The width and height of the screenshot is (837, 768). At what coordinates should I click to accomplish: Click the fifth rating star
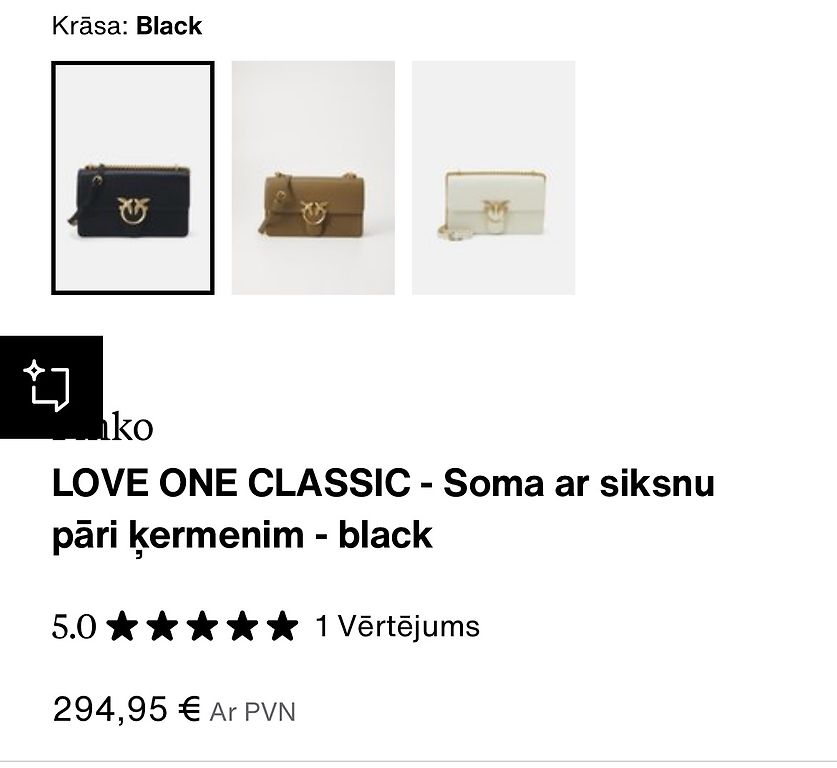[x=282, y=626]
